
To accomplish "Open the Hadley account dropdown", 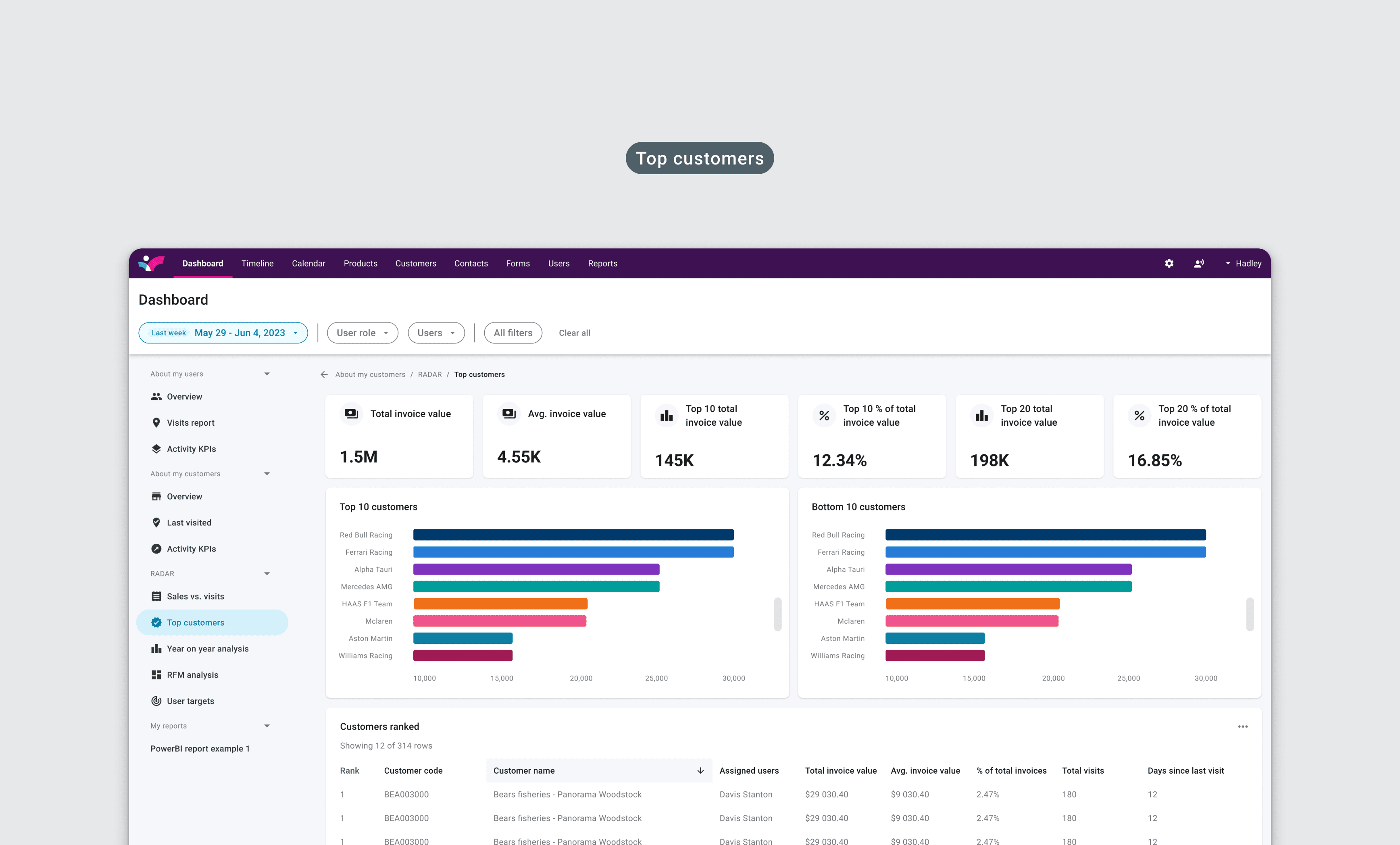I will [1243, 264].
